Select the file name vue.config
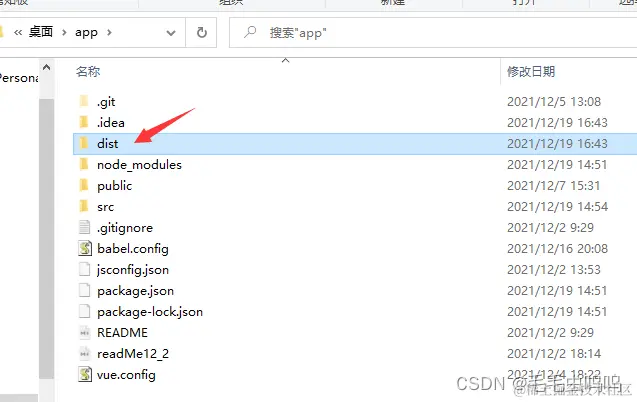The height and width of the screenshot is (402, 637). tap(126, 375)
